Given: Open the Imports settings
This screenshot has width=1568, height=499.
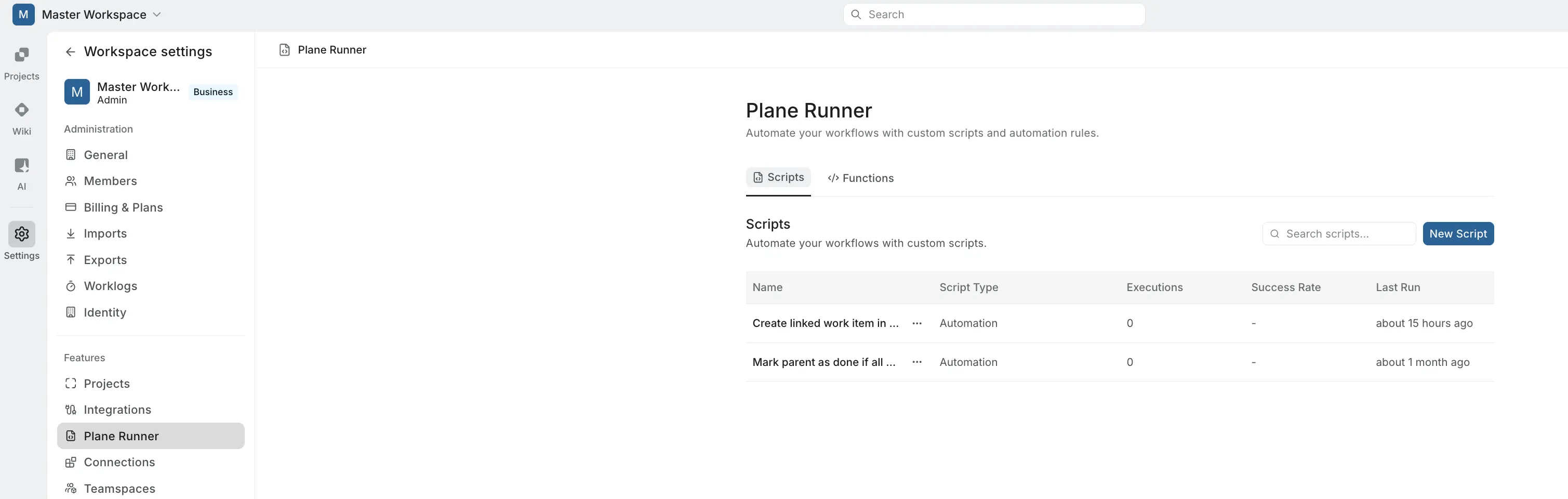Looking at the screenshot, I should click(x=106, y=233).
